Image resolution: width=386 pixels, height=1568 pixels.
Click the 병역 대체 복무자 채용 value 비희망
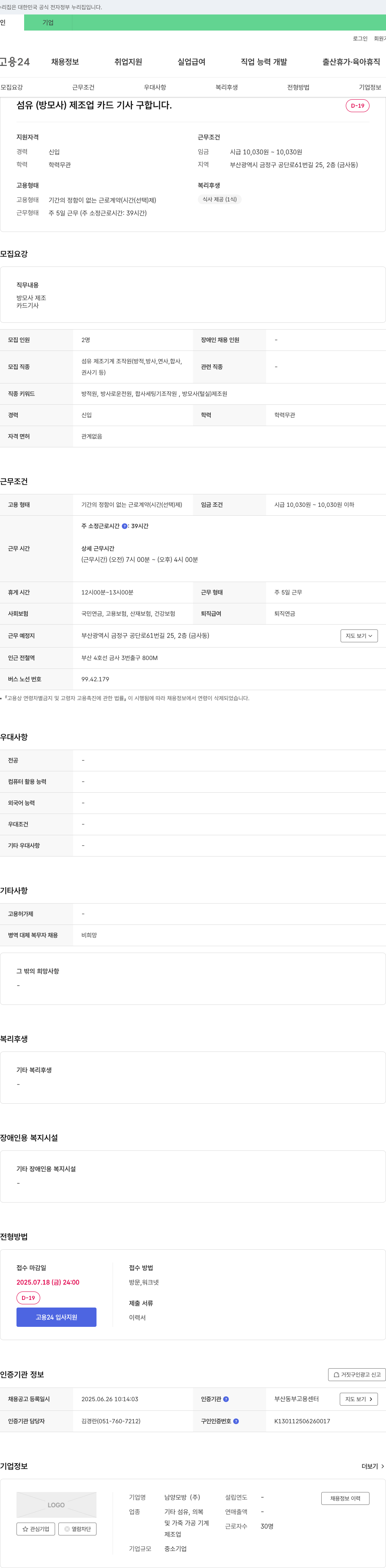point(89,935)
